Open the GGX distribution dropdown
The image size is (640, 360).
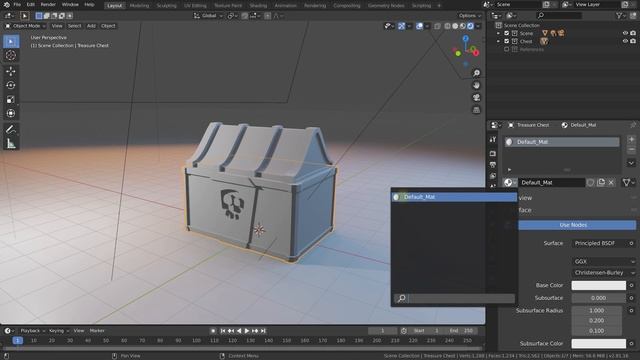coord(604,261)
